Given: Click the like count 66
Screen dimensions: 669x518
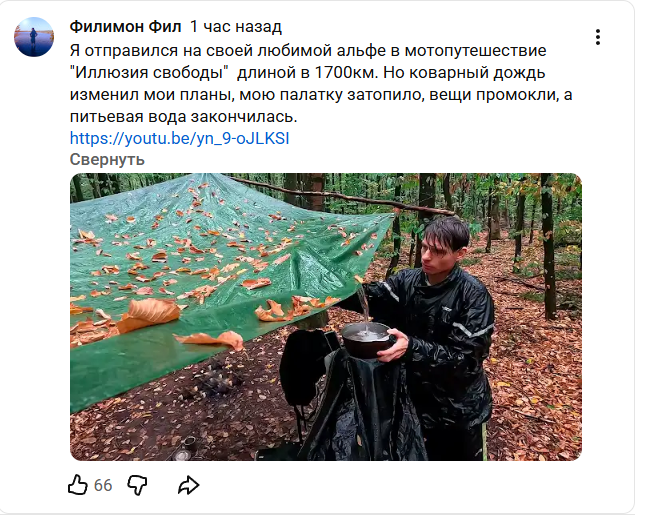Looking at the screenshot, I should (103, 485).
